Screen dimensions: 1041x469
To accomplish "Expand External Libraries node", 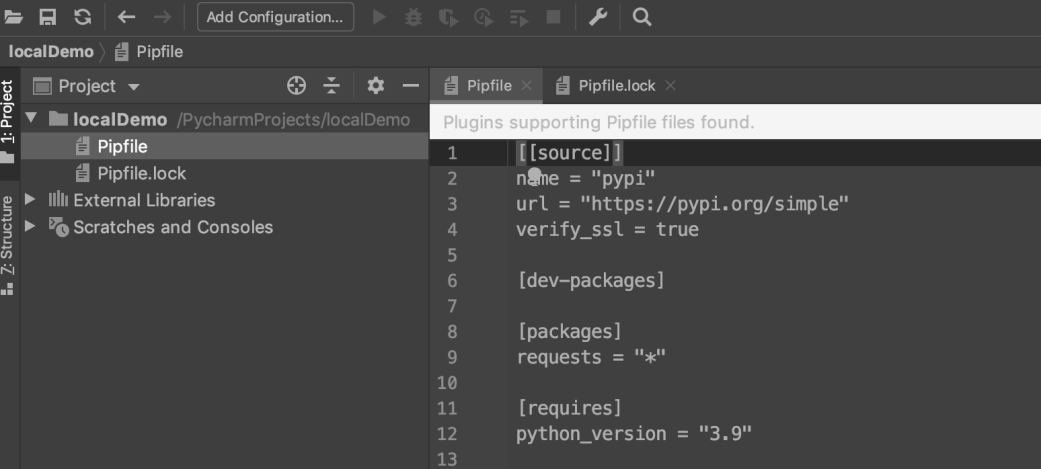I will coord(30,199).
